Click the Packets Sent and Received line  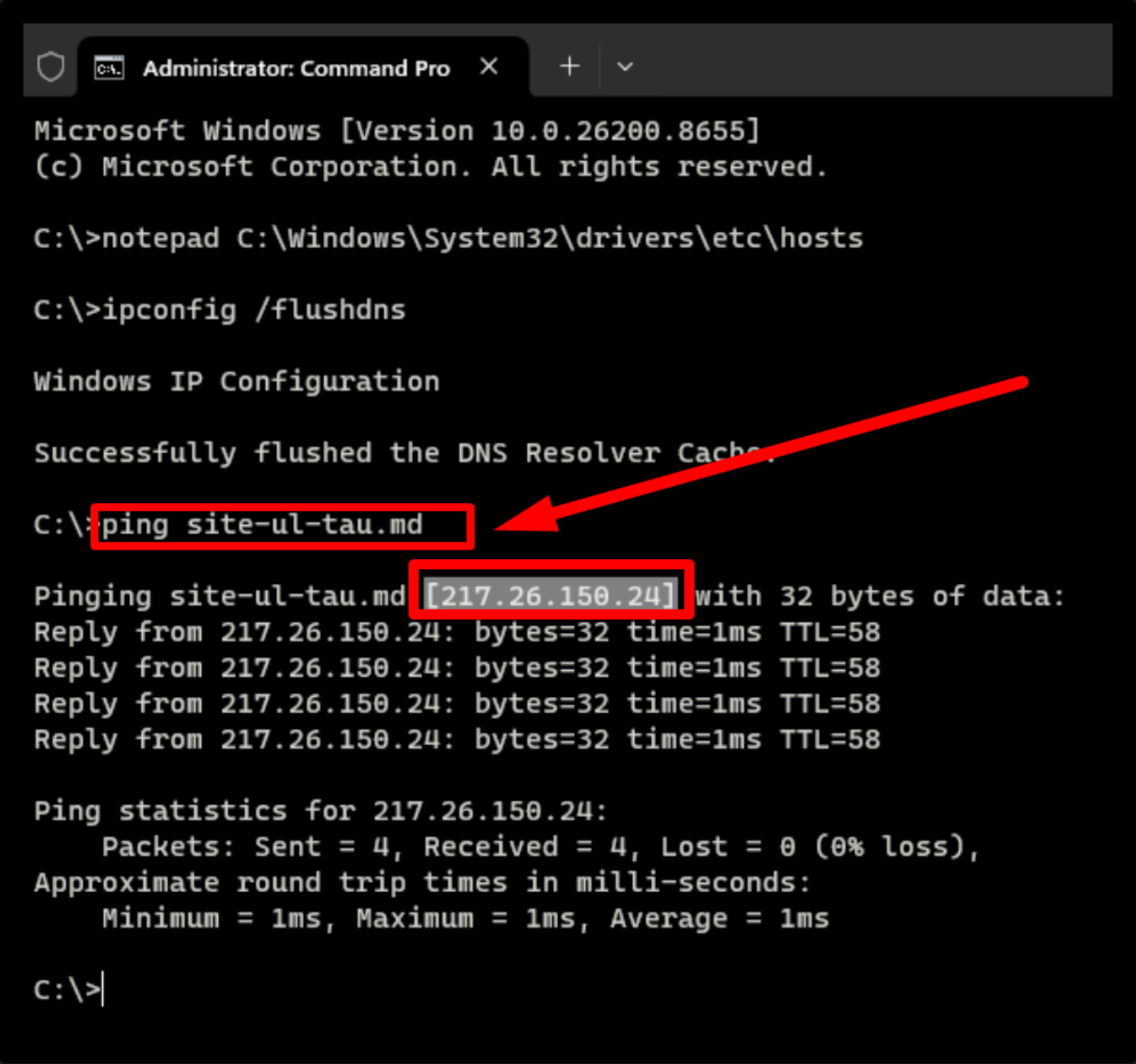point(541,847)
